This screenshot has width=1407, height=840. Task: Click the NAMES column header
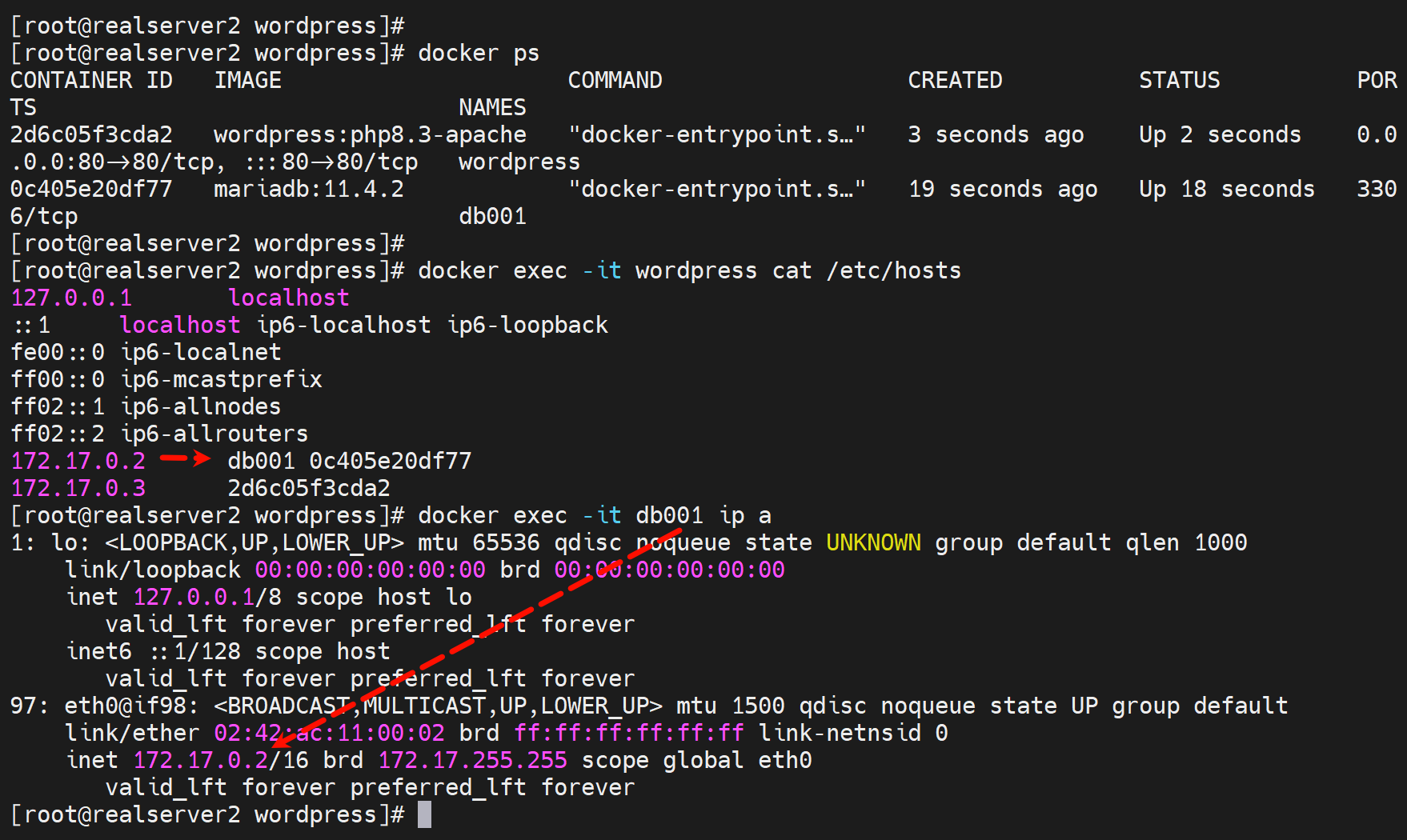click(x=492, y=107)
